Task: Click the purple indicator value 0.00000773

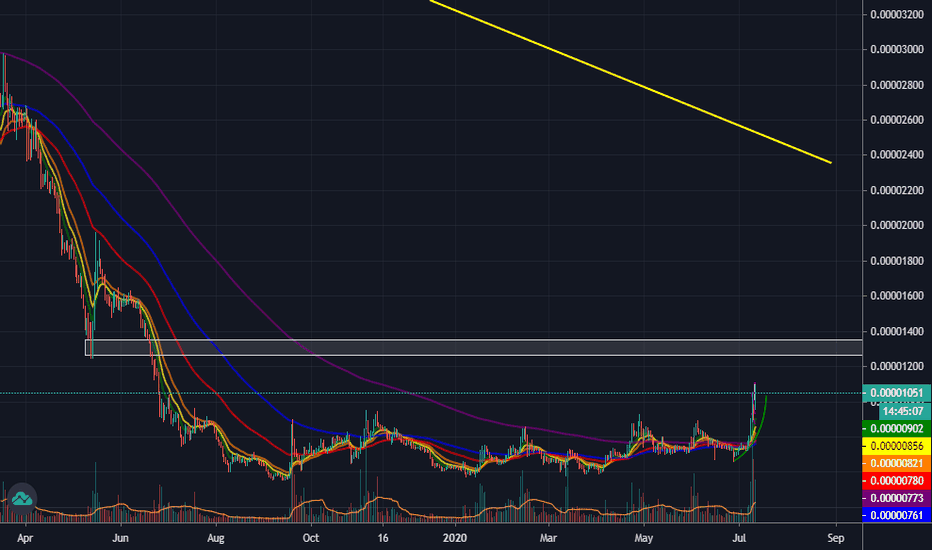Action: (x=896, y=498)
